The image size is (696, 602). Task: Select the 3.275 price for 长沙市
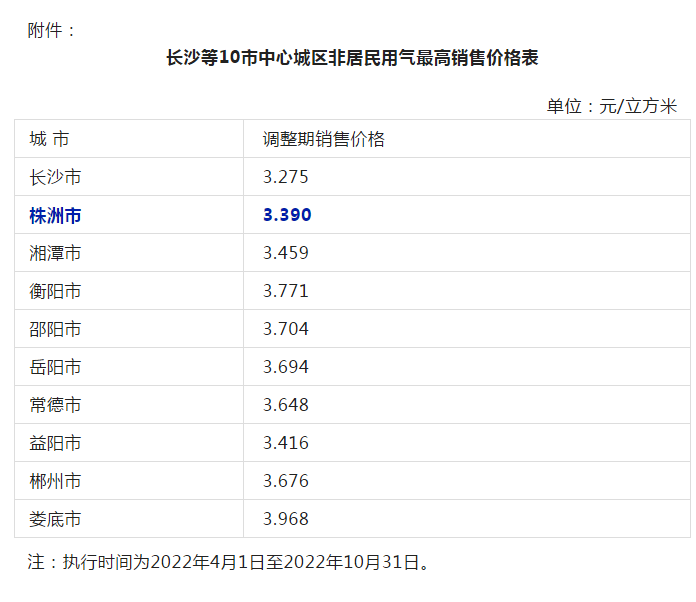[286, 177]
